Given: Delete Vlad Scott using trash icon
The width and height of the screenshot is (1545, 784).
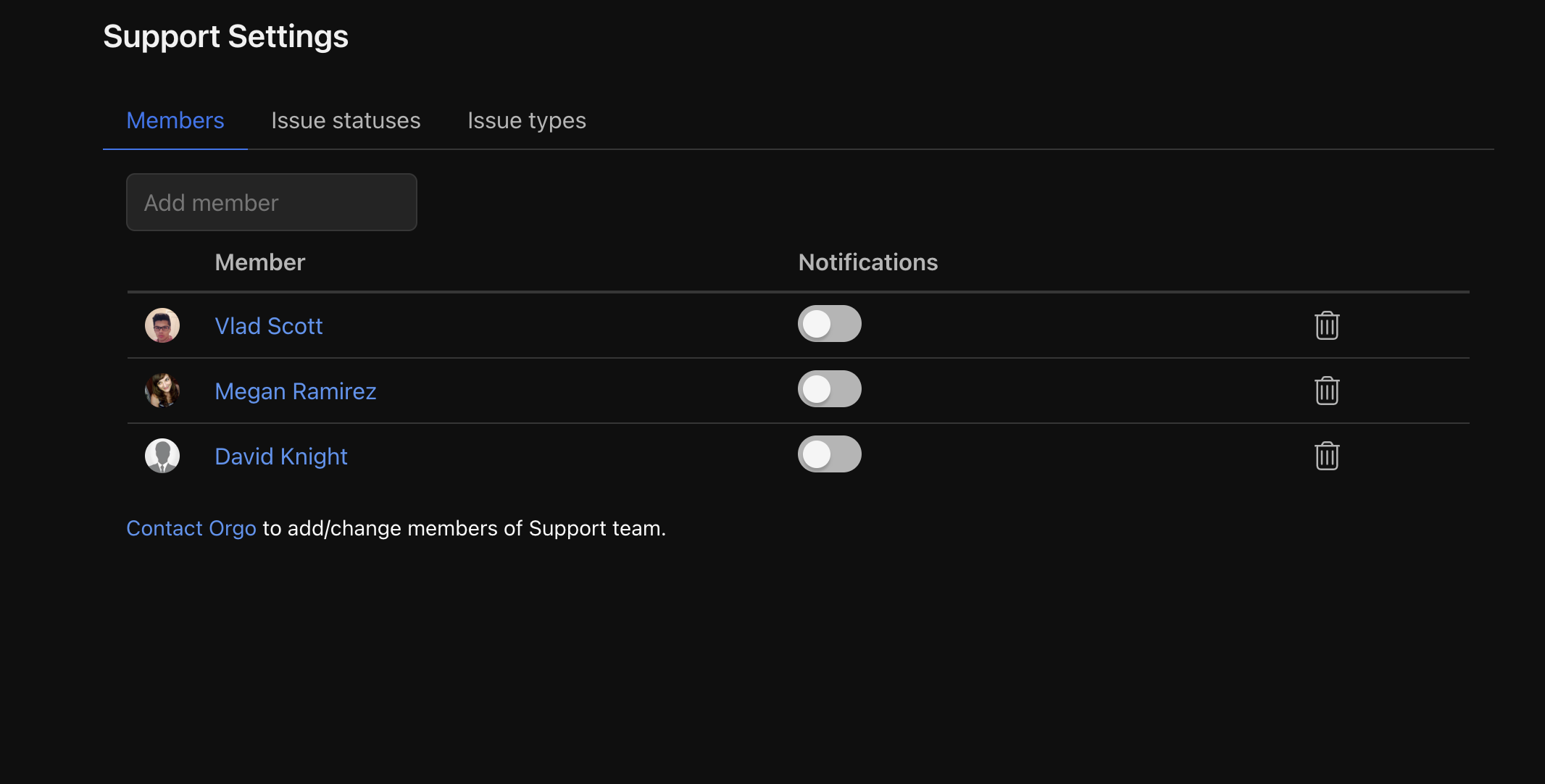Looking at the screenshot, I should (x=1326, y=325).
